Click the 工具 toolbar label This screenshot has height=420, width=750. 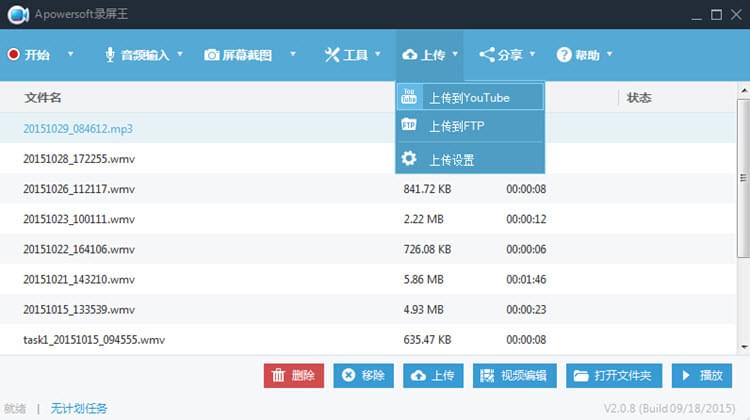[355, 55]
